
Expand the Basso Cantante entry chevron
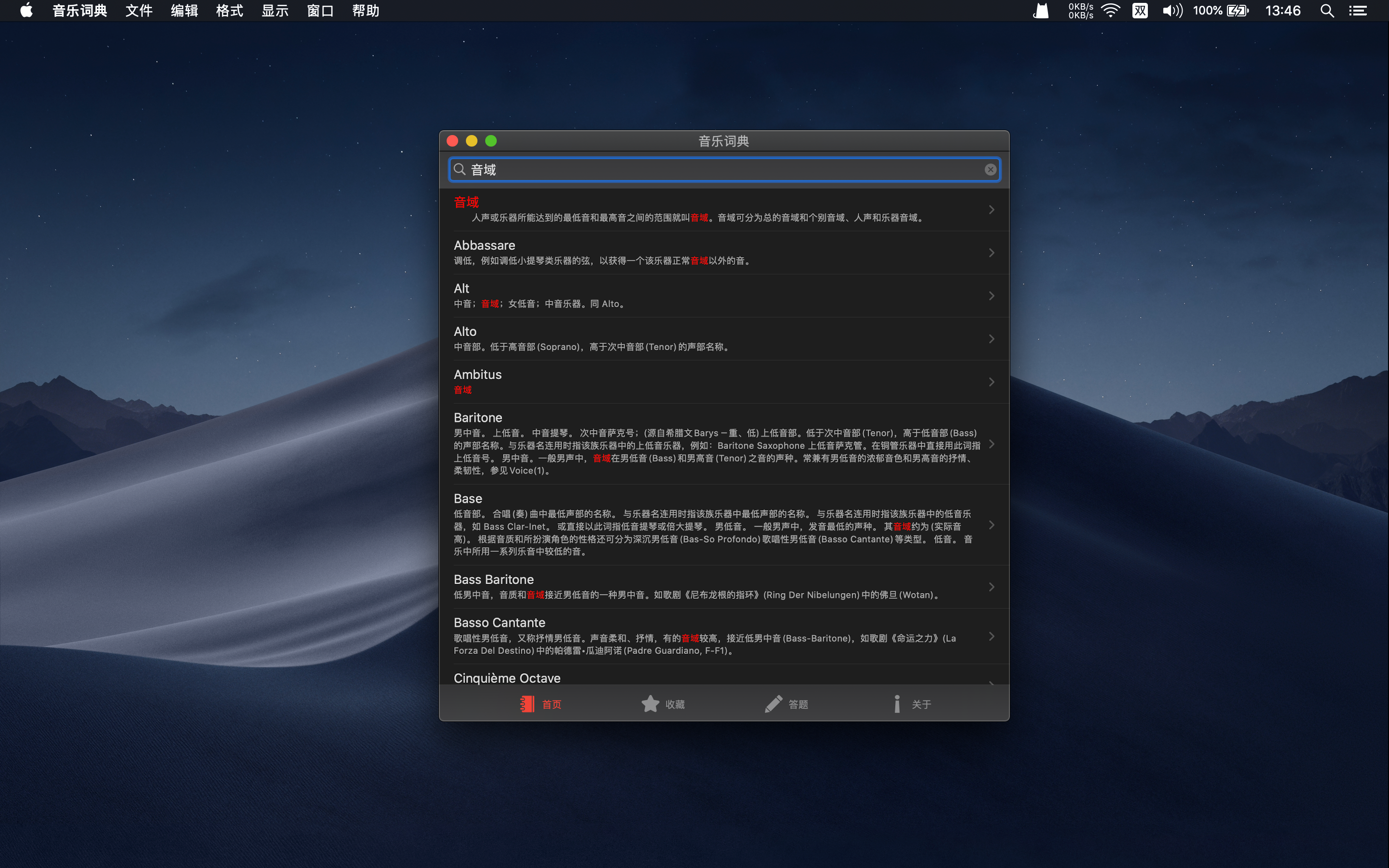click(991, 636)
